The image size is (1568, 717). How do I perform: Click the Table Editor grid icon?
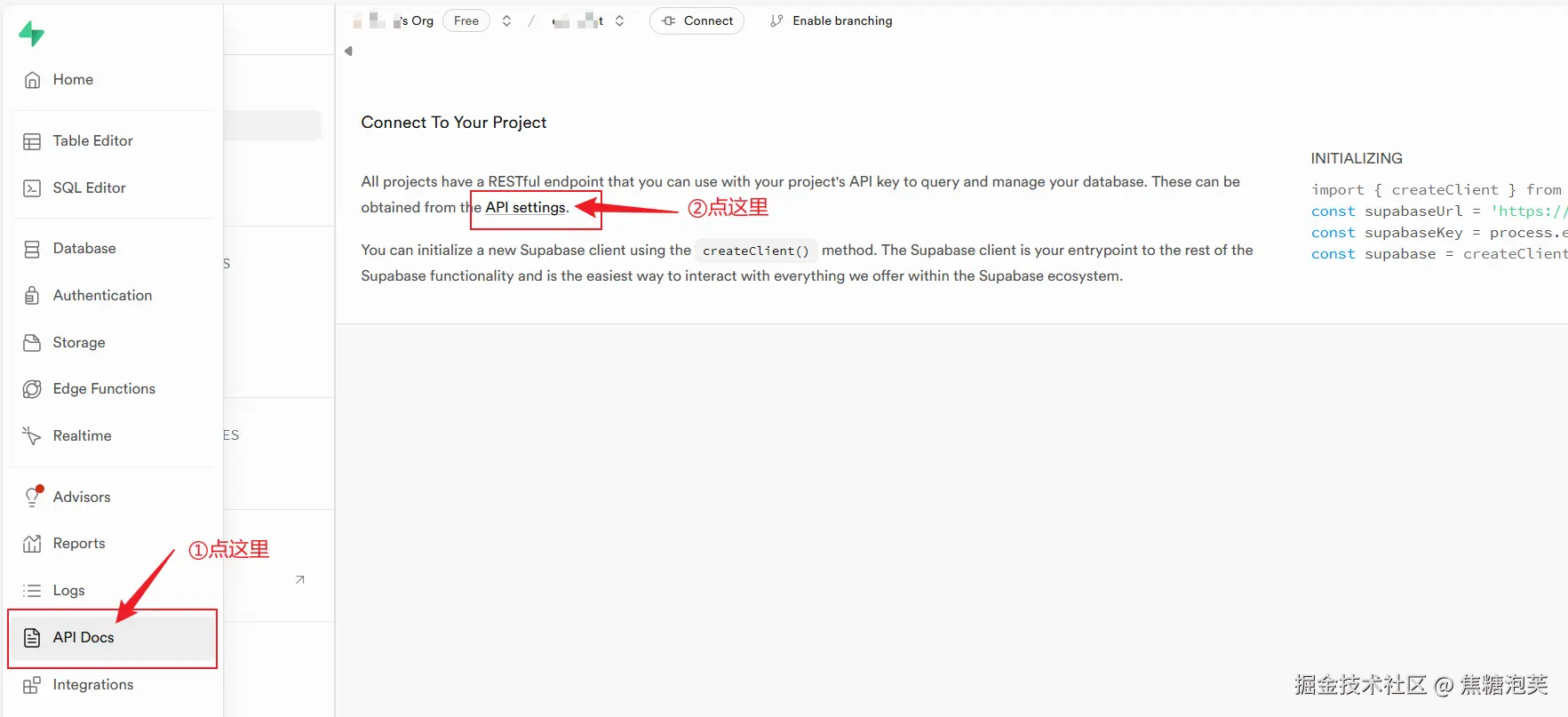pos(32,141)
